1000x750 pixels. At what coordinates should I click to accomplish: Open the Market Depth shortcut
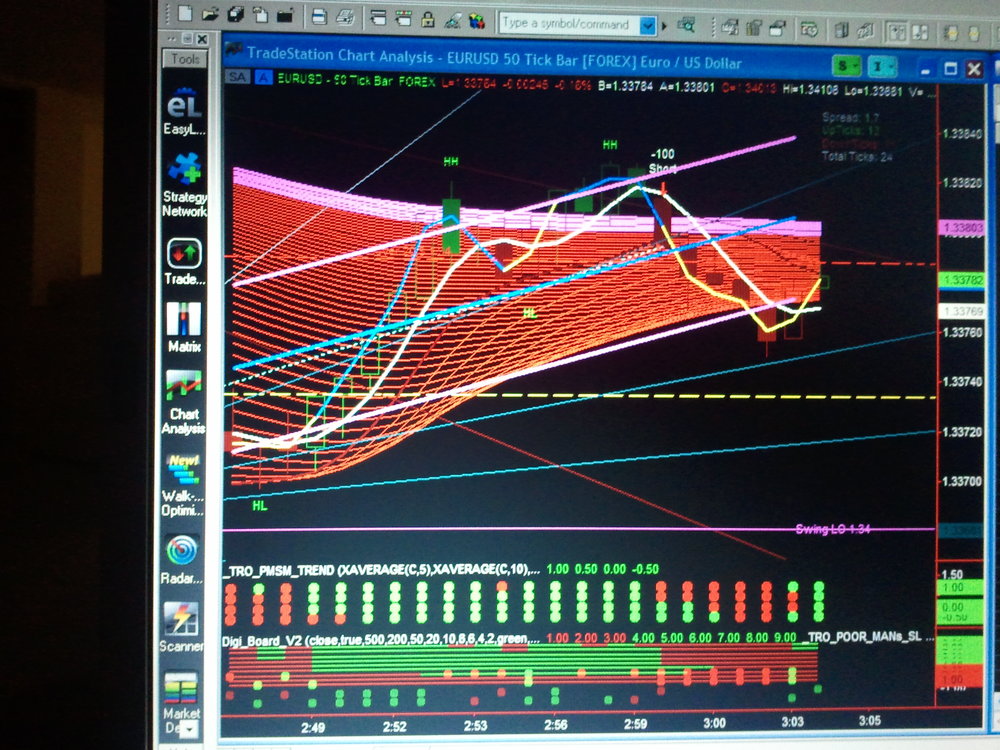[x=181, y=702]
